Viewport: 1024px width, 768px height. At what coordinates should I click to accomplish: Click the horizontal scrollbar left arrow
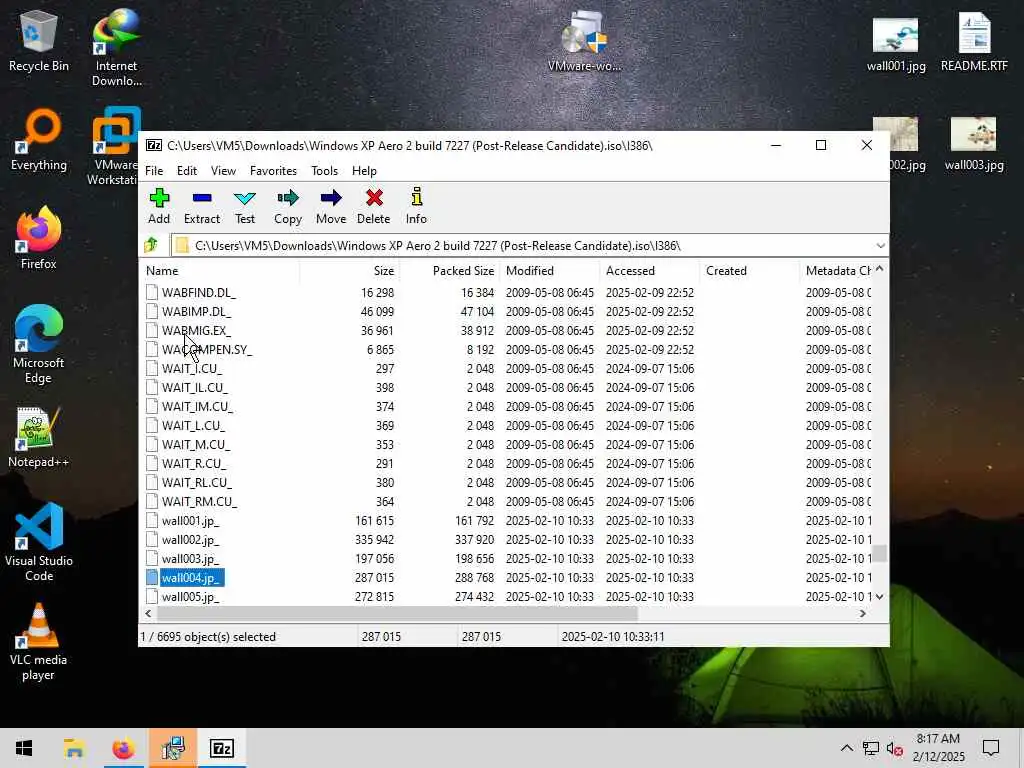coord(148,613)
